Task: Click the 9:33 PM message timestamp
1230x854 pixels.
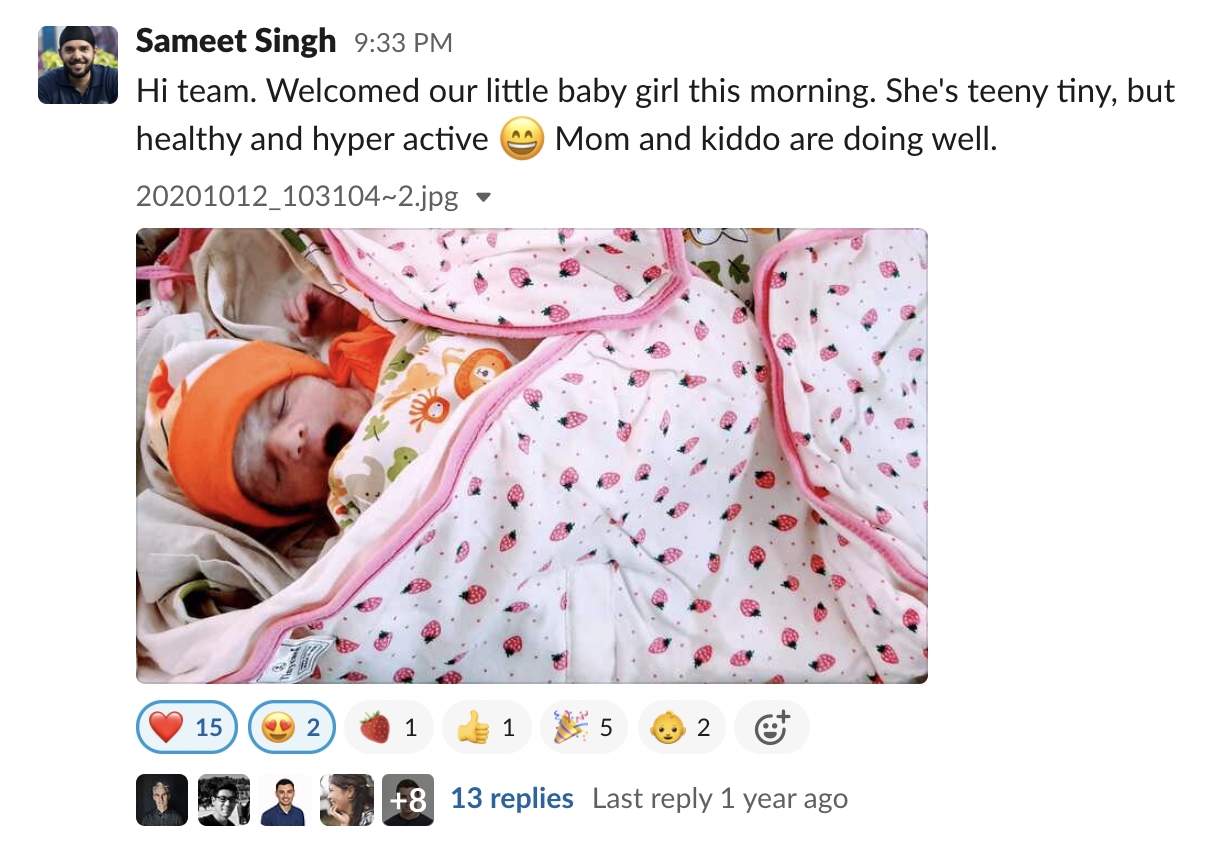Action: 403,43
